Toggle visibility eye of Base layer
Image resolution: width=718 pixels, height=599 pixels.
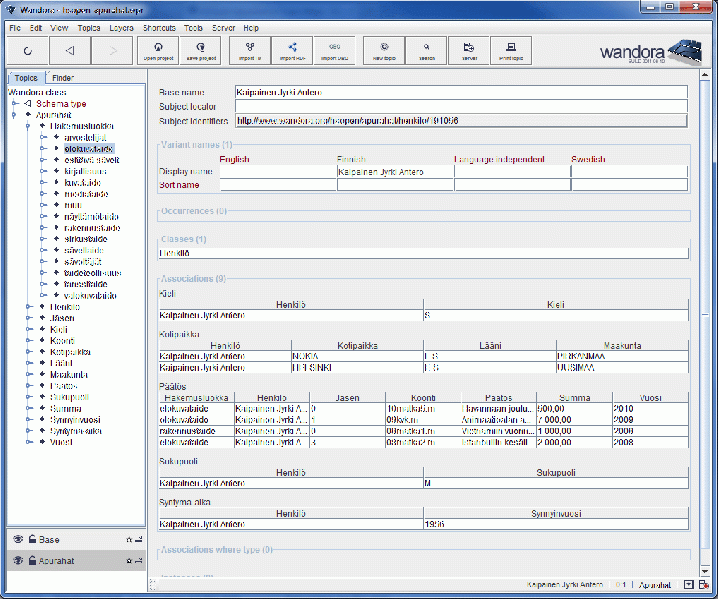[x=17, y=539]
